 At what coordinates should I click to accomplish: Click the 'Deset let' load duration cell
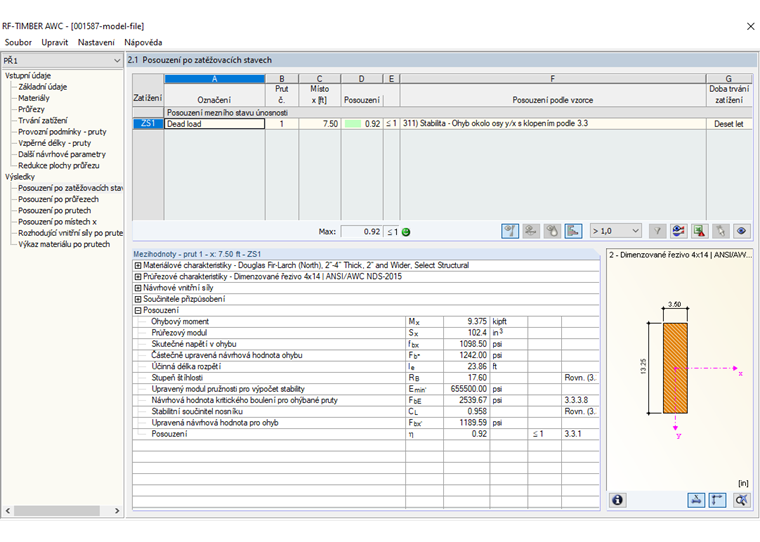(728, 124)
